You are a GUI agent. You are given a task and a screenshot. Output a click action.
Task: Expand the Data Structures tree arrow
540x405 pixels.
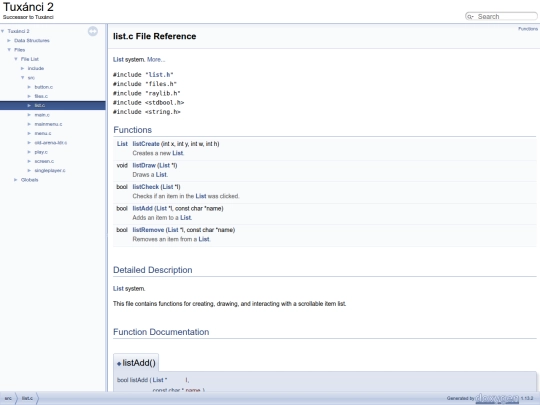[x=9, y=40]
